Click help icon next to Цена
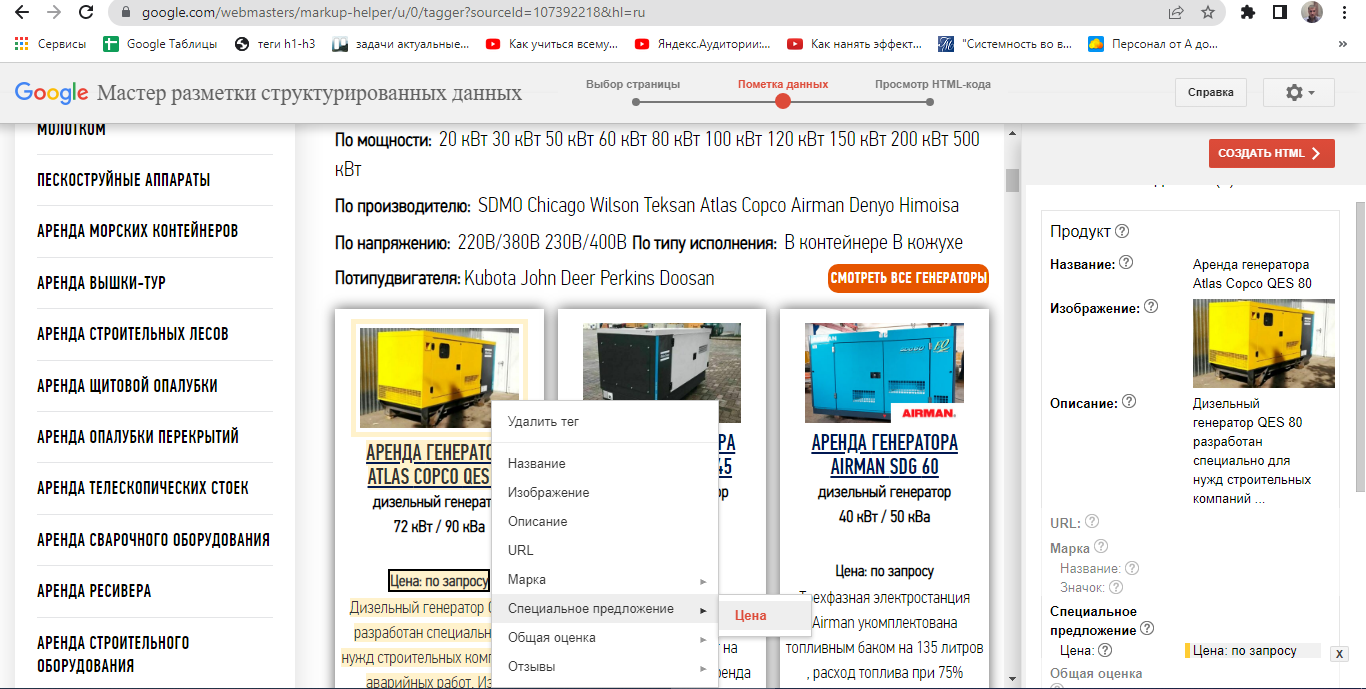The image size is (1366, 689). [x=1105, y=650]
